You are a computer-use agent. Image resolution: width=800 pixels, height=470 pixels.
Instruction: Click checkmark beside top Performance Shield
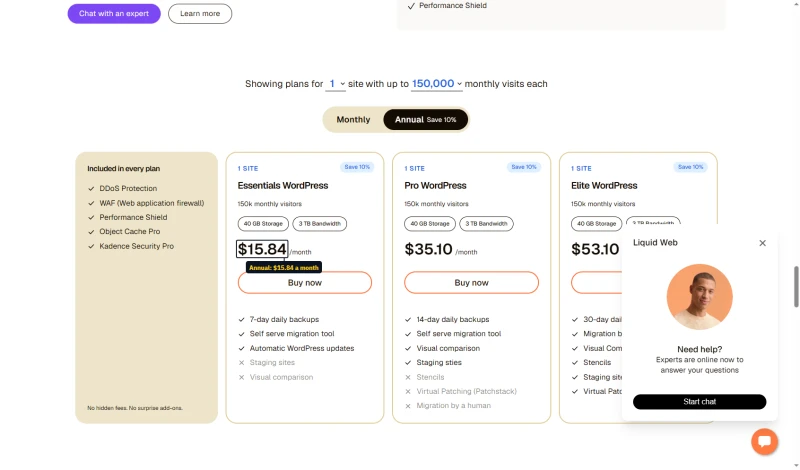411,6
